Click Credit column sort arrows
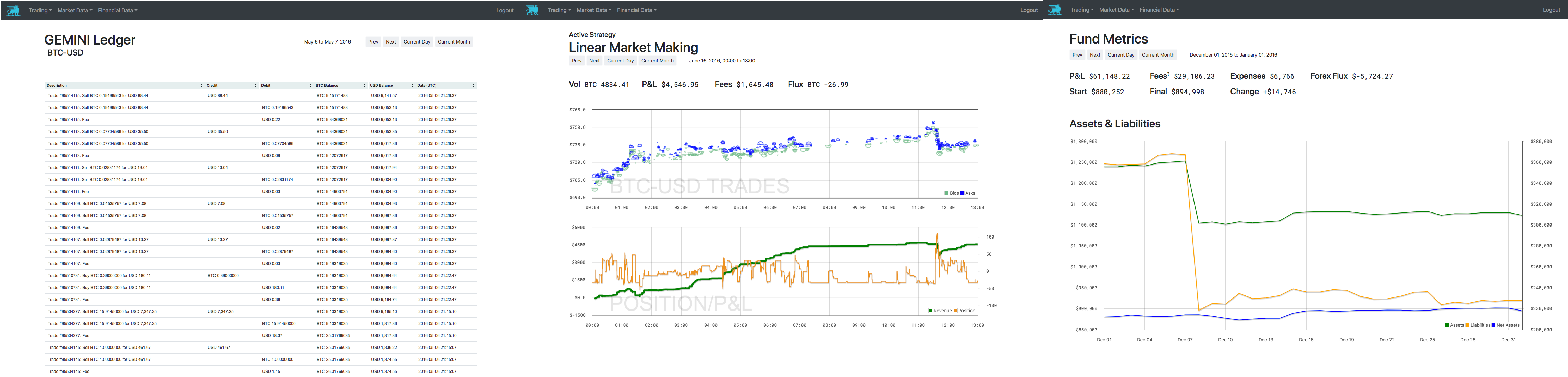Viewport: 1568px width, 377px height. click(256, 85)
